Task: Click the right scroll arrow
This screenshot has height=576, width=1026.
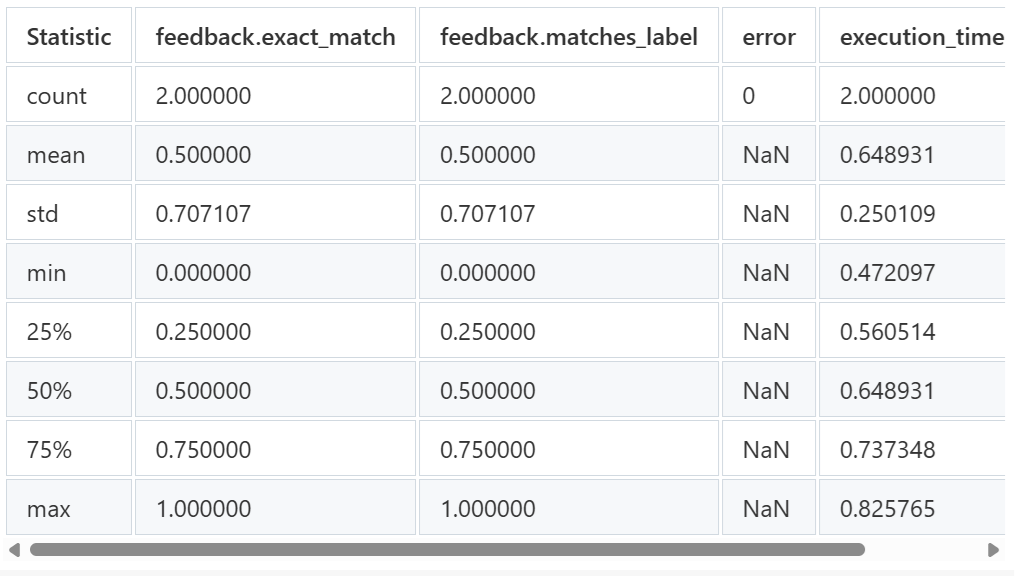Action: pyautogui.click(x=993, y=550)
